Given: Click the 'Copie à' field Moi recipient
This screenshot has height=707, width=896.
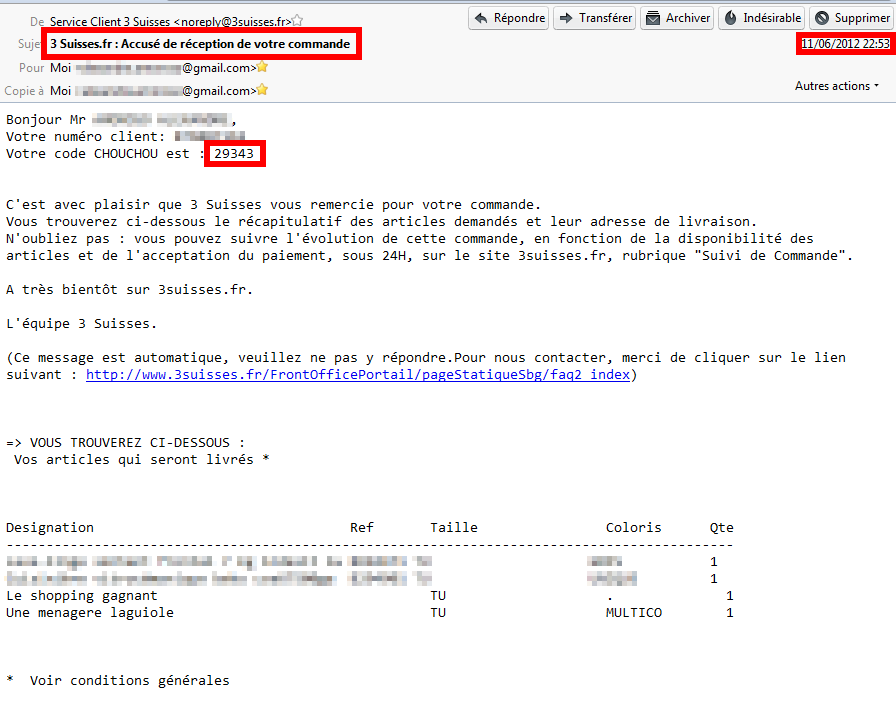Looking at the screenshot, I should [153, 91].
